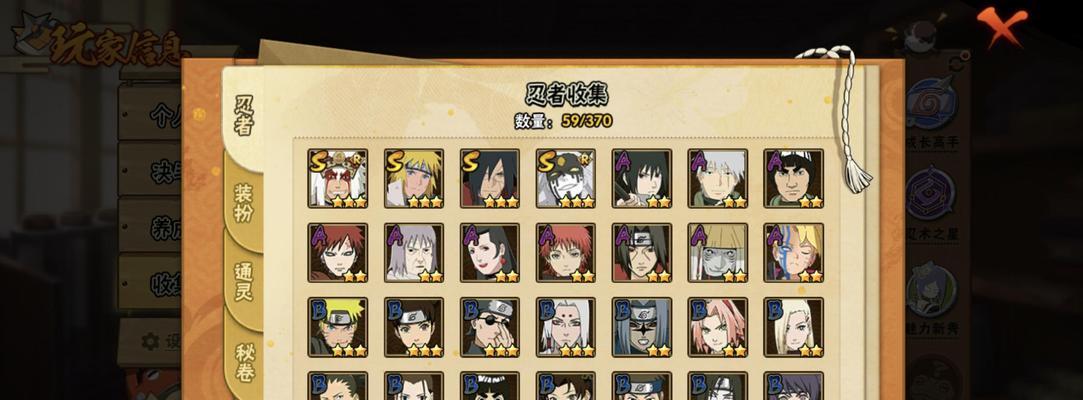Viewport: 1083px width, 400px height.
Task: Select the A-rank Sasori red-haired portrait
Action: (x=566, y=253)
